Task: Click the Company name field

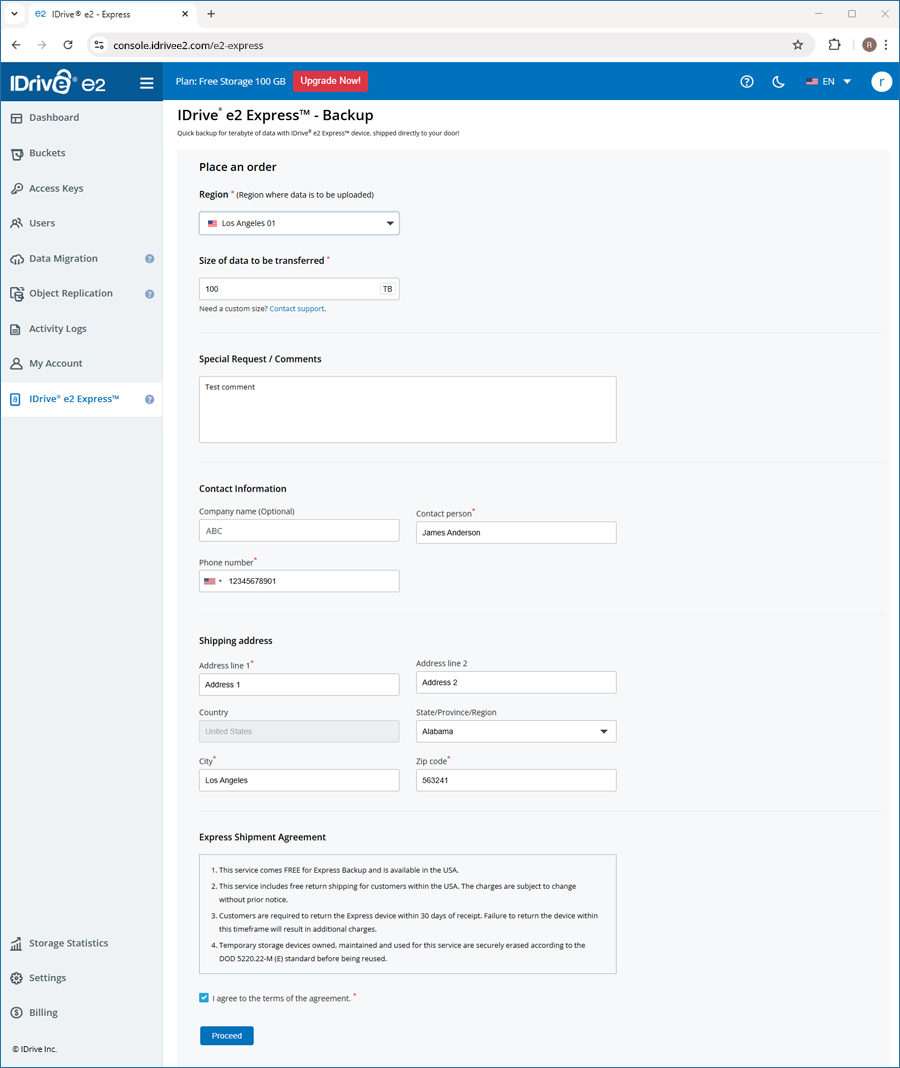Action: (x=299, y=531)
